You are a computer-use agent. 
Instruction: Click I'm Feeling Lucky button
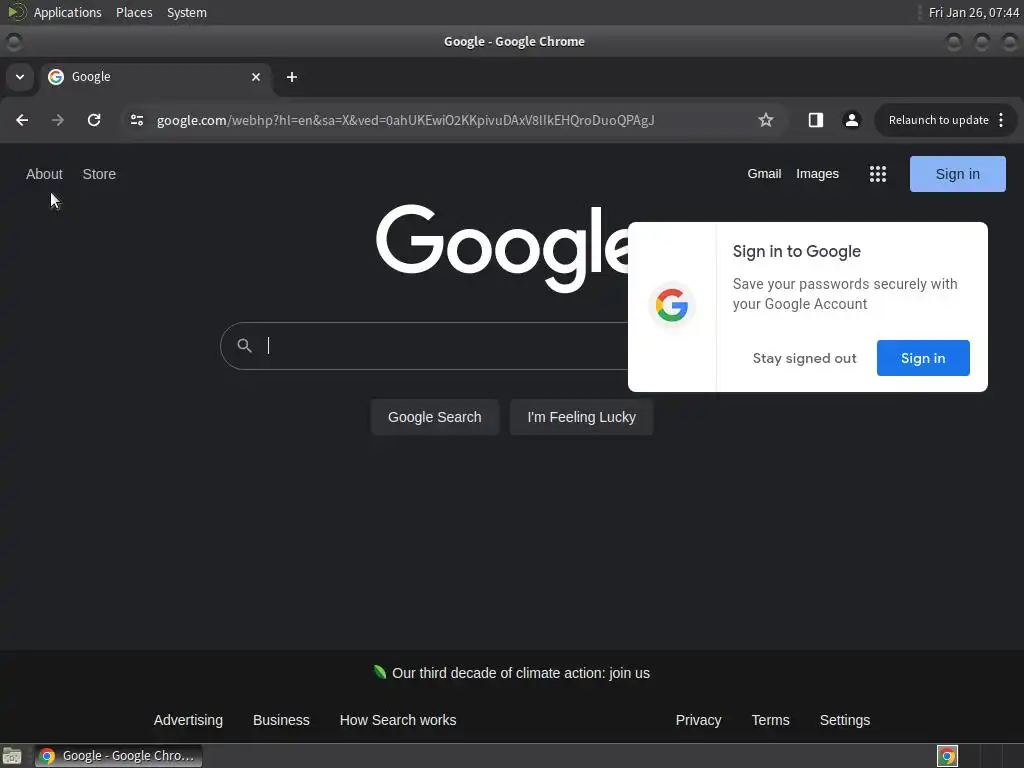(581, 417)
